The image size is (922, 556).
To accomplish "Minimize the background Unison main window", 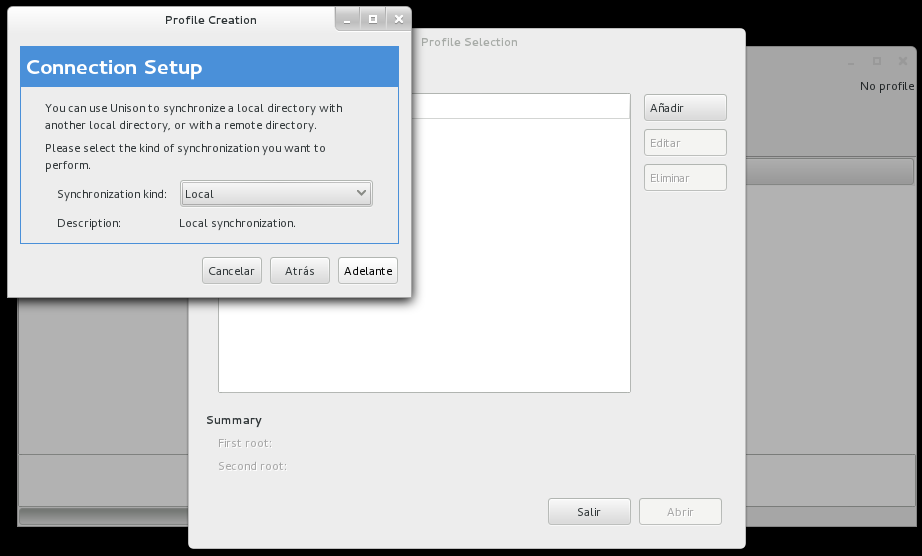I will 851,62.
